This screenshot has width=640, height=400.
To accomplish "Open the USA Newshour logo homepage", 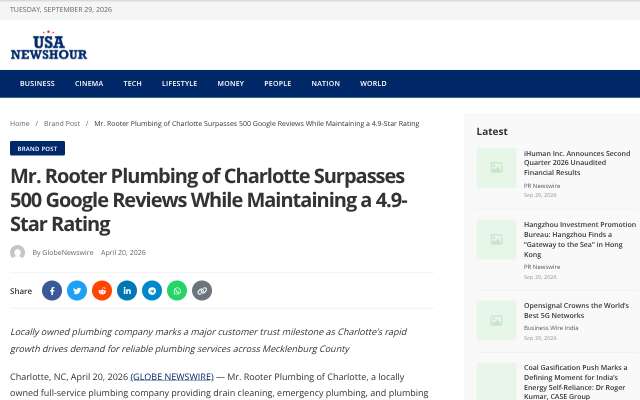I will [x=49, y=45].
